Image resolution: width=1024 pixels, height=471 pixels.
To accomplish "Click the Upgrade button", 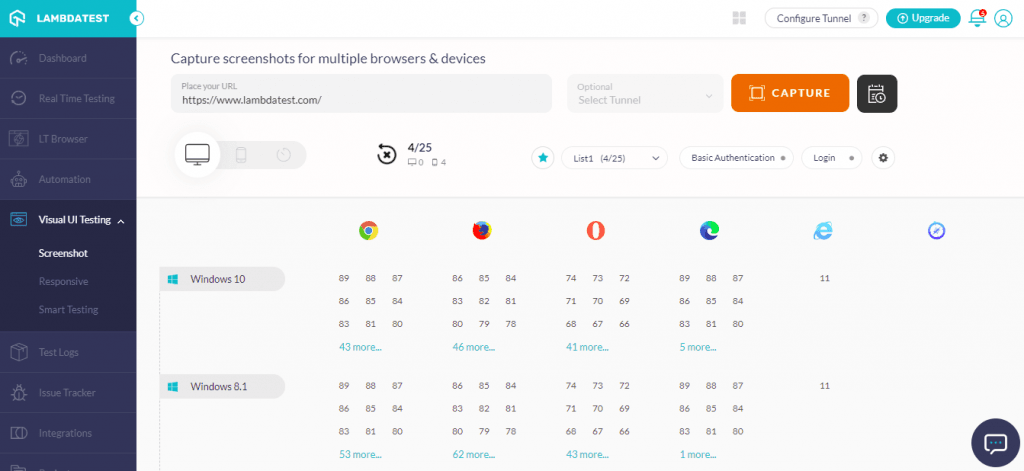I will coord(922,18).
